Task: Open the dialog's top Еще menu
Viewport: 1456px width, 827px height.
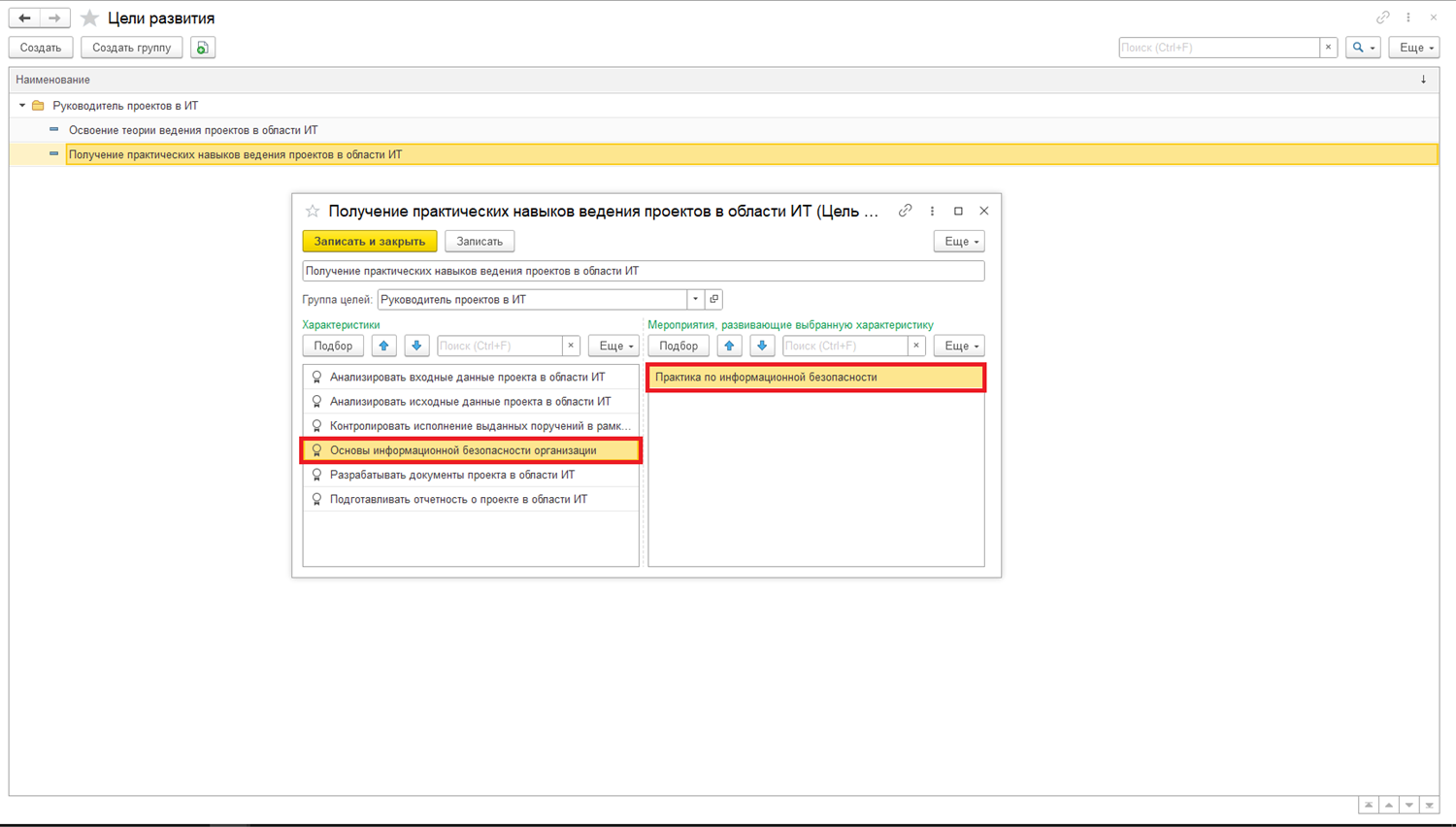Action: pos(959,241)
